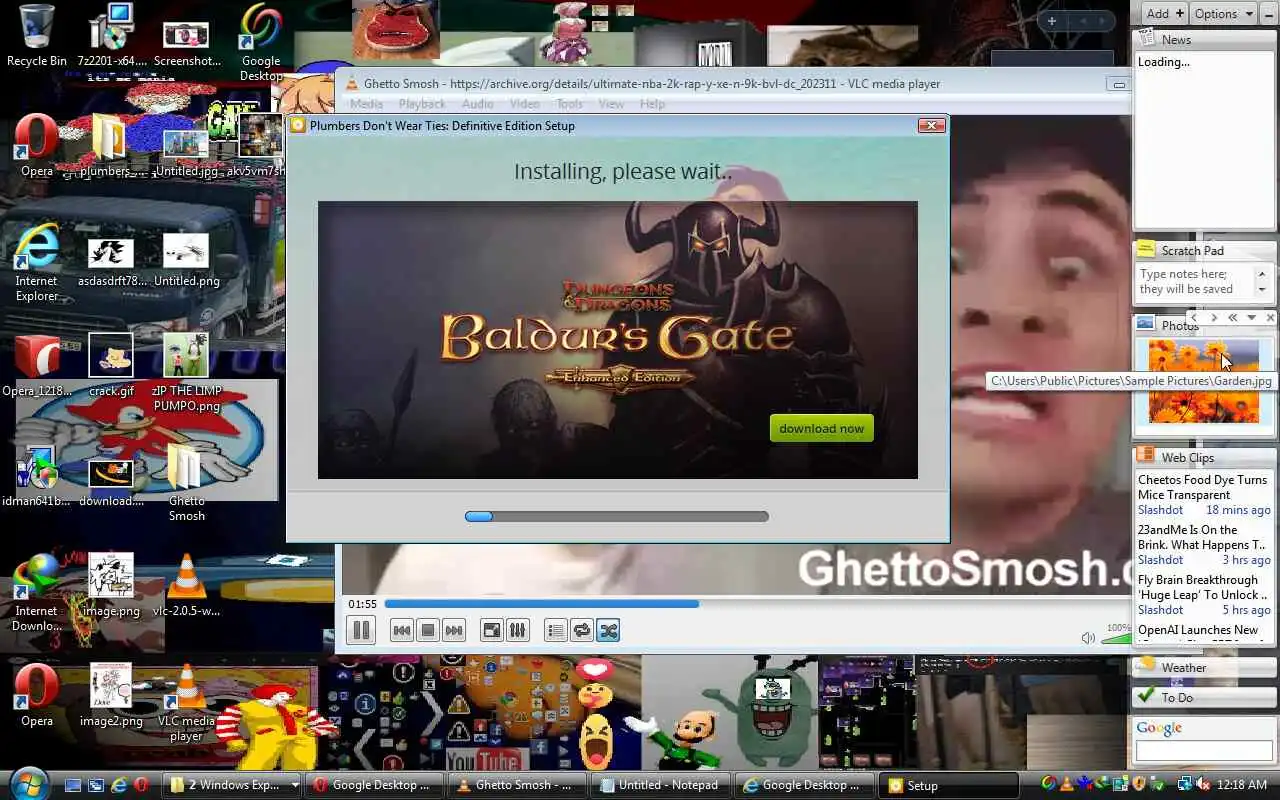Mute audio via VLC speaker icon

[1088, 638]
